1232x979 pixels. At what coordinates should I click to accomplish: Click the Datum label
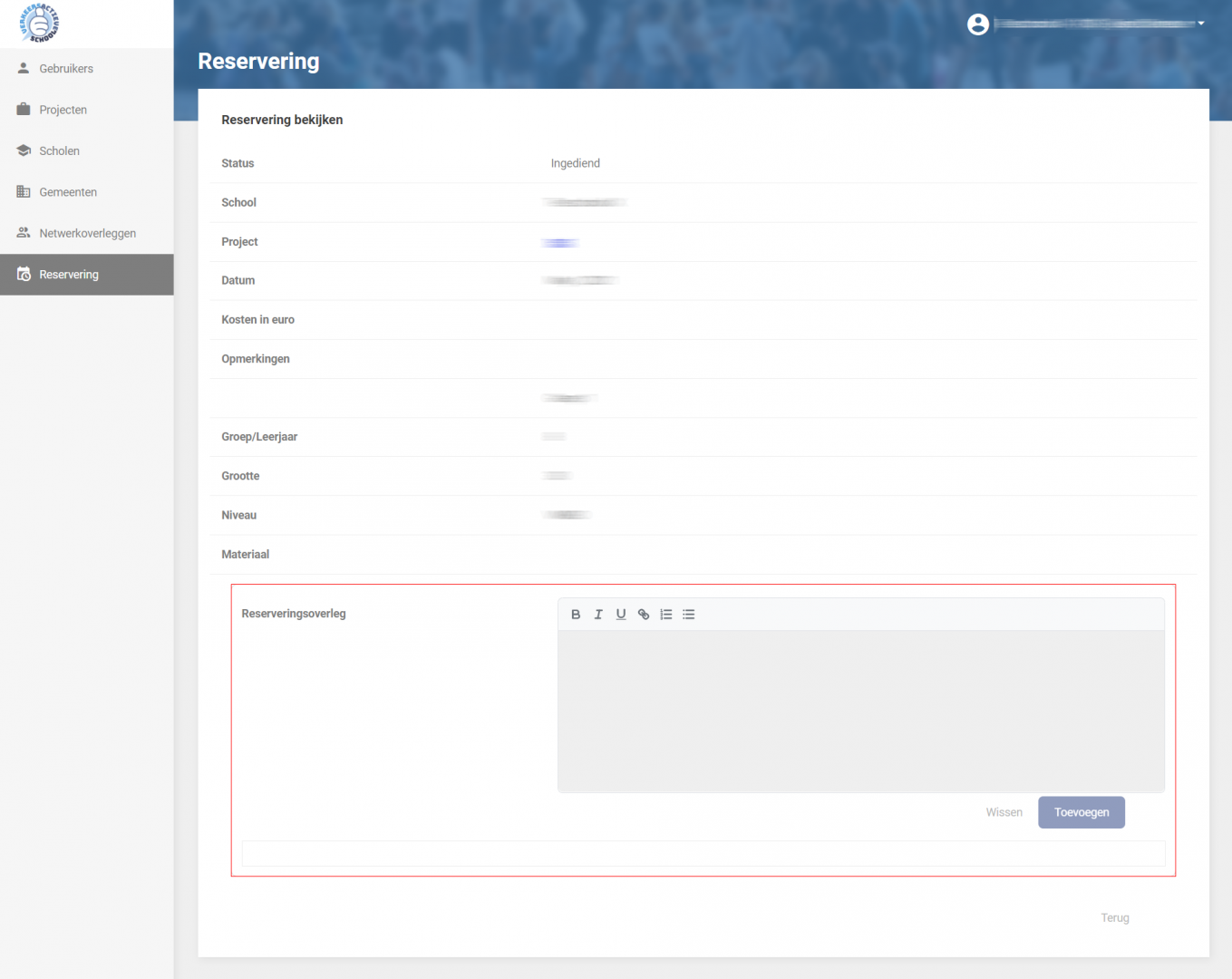(238, 281)
